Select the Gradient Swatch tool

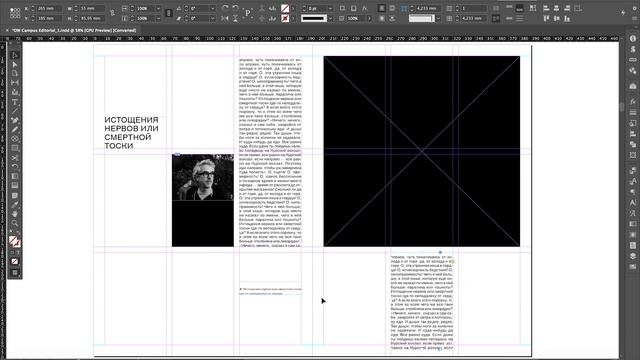click(x=15, y=176)
